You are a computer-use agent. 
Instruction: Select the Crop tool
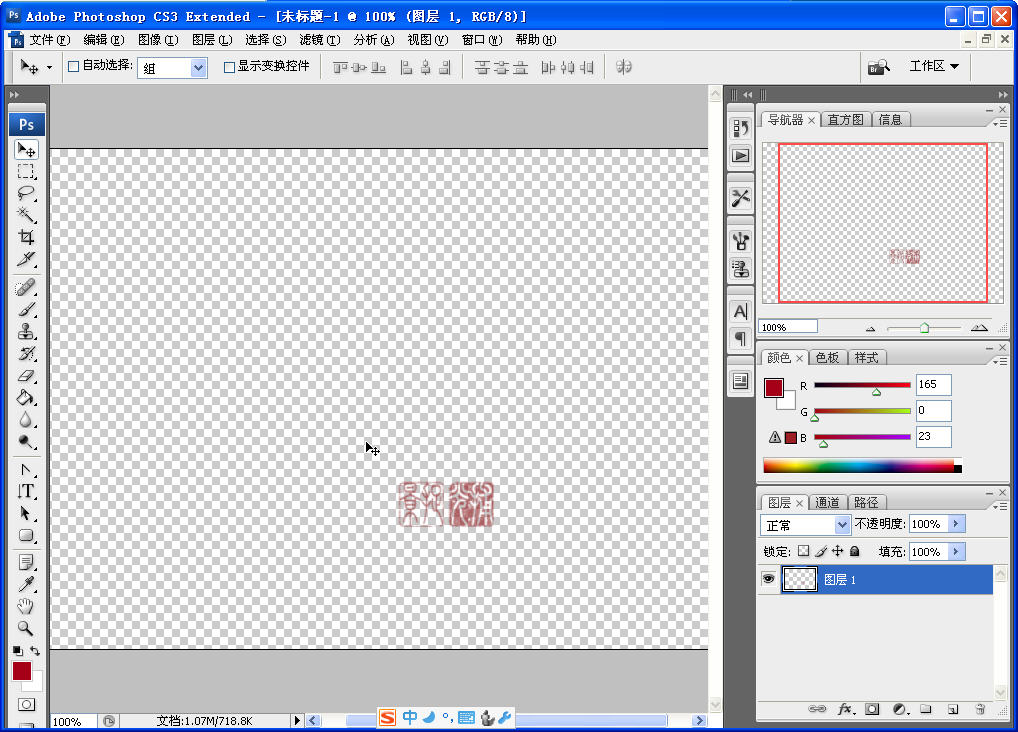tap(26, 237)
